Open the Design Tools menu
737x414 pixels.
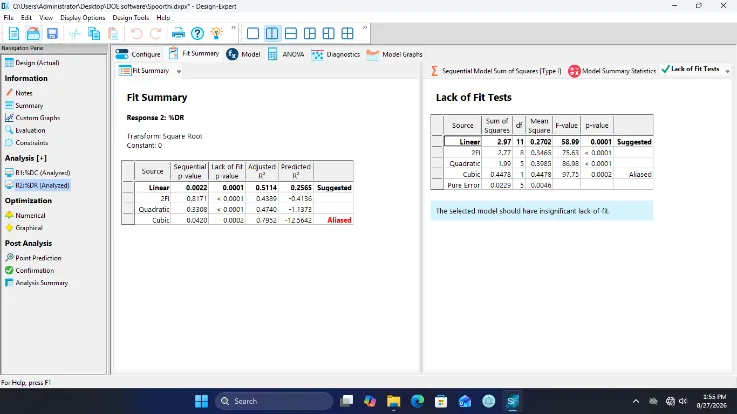pos(131,17)
